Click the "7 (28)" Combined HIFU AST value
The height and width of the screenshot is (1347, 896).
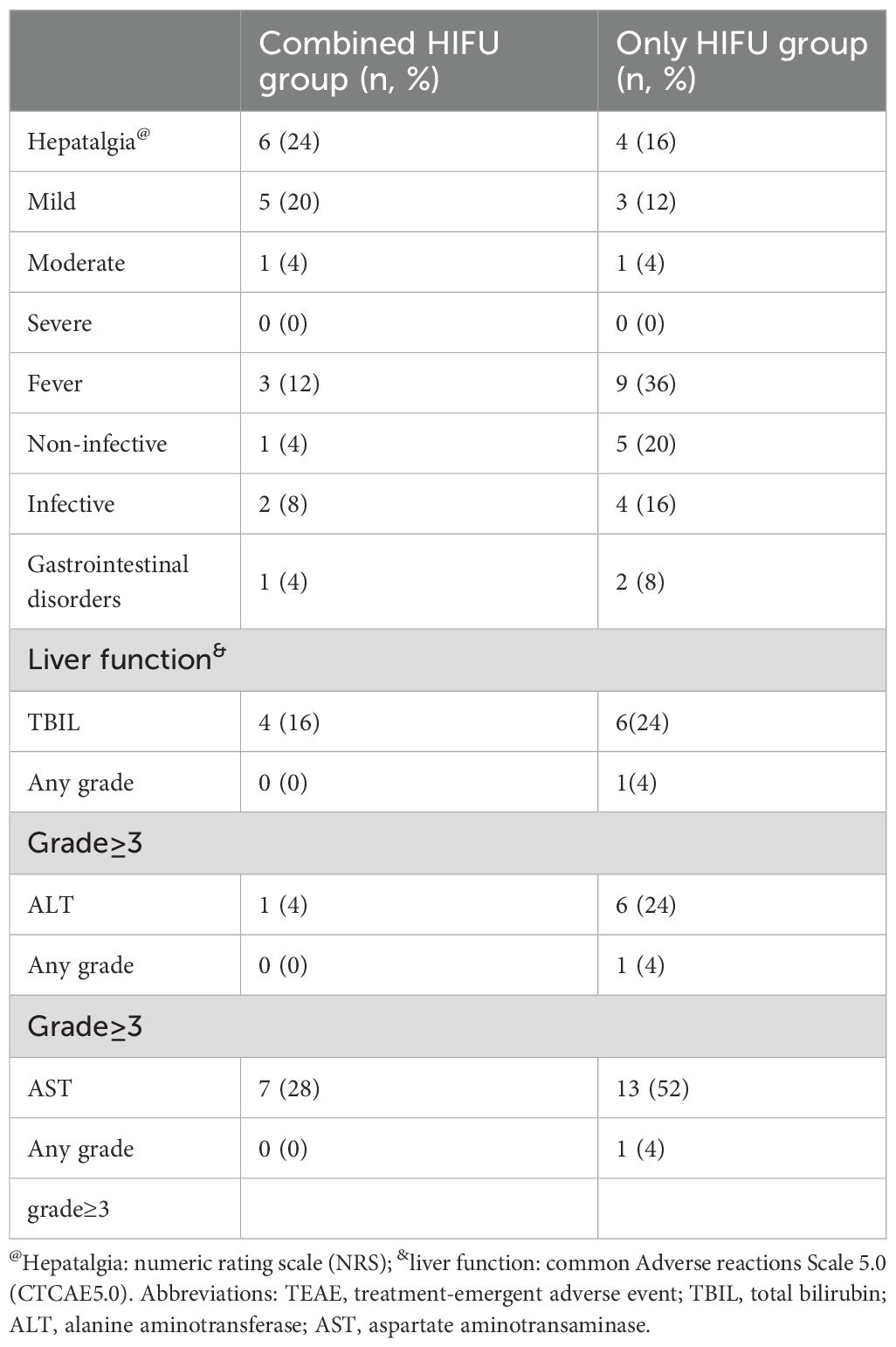[x=289, y=1088]
